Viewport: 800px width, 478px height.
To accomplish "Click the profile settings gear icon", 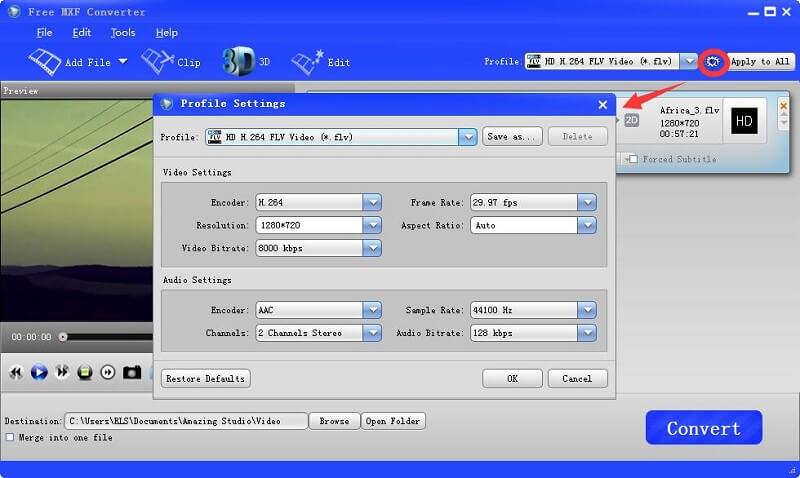I will pos(712,62).
